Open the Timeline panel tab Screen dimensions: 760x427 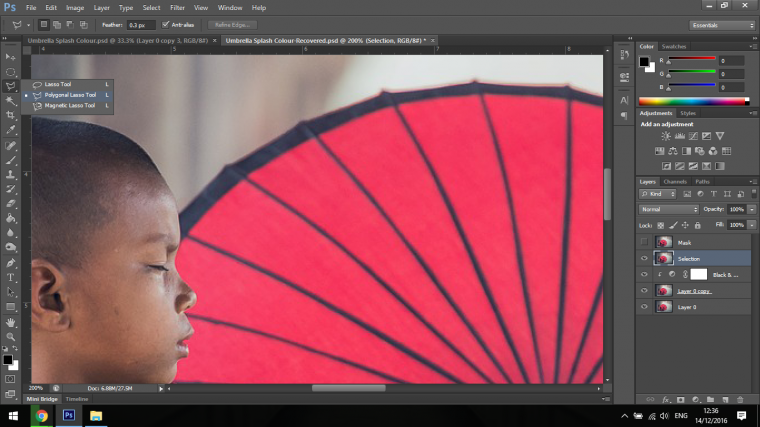click(77, 399)
